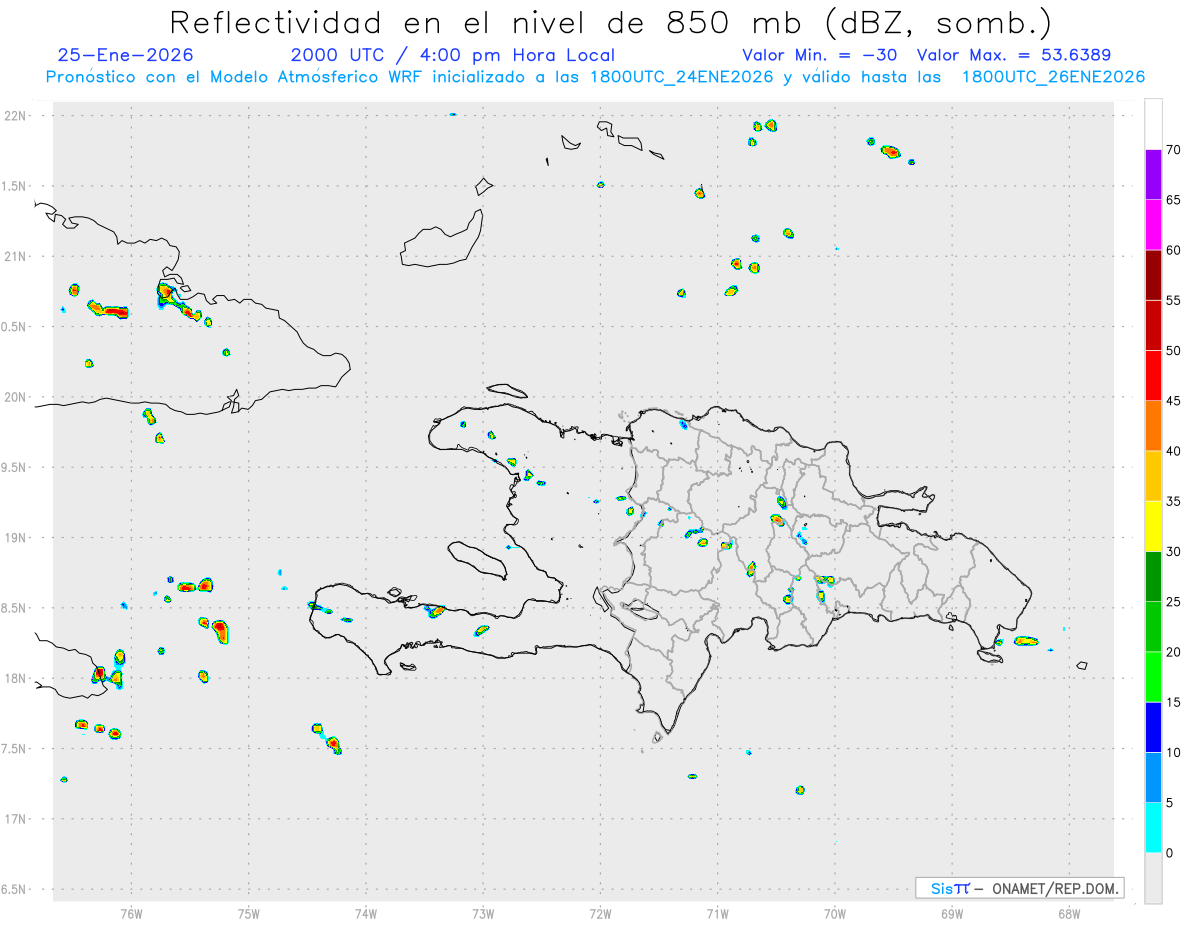1200x927 pixels.
Task: Click the '72W' longitude label
Action: click(x=600, y=914)
